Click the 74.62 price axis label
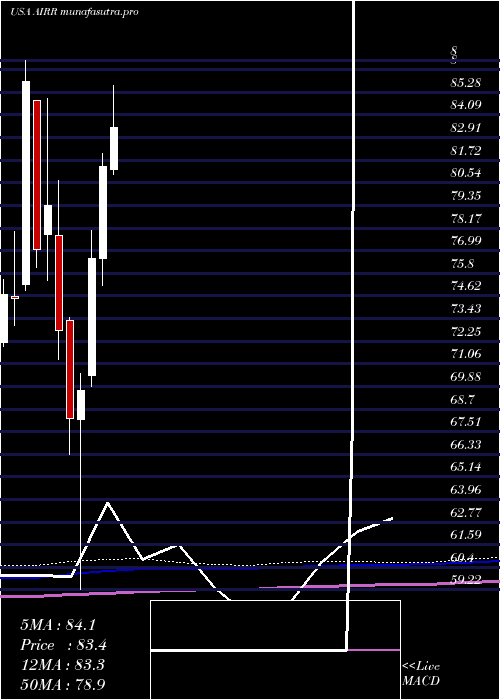Viewport: 500px width, 700px height. [466, 286]
